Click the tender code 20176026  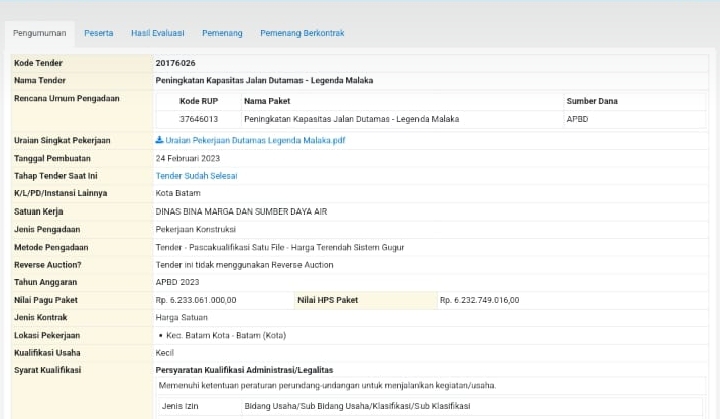[176, 63]
